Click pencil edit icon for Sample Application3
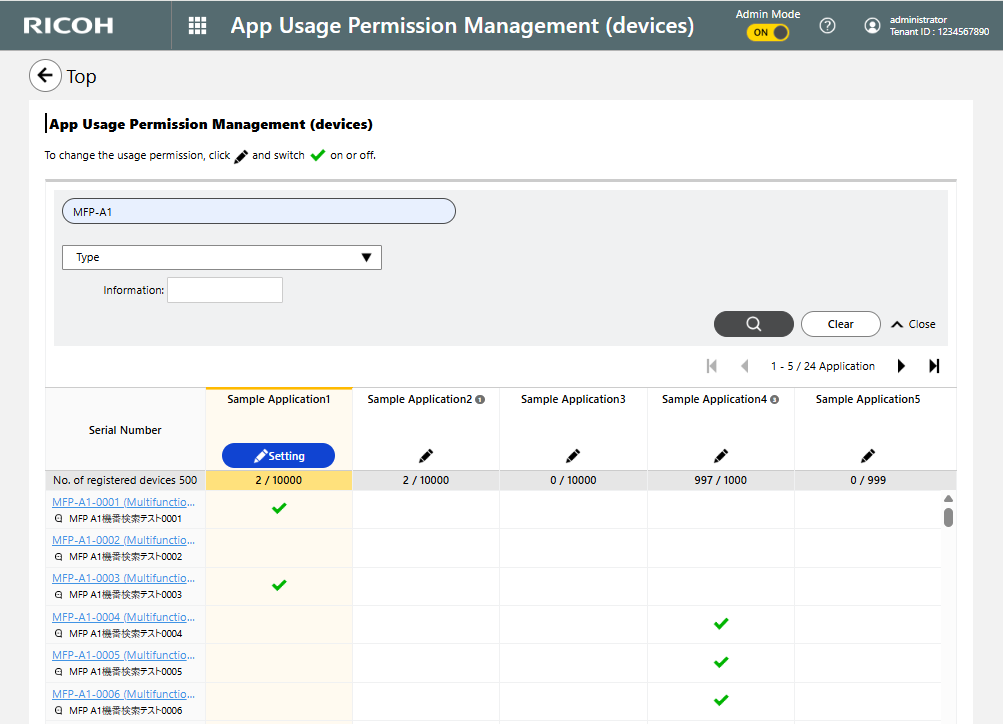This screenshot has height=724, width=1003. [573, 456]
